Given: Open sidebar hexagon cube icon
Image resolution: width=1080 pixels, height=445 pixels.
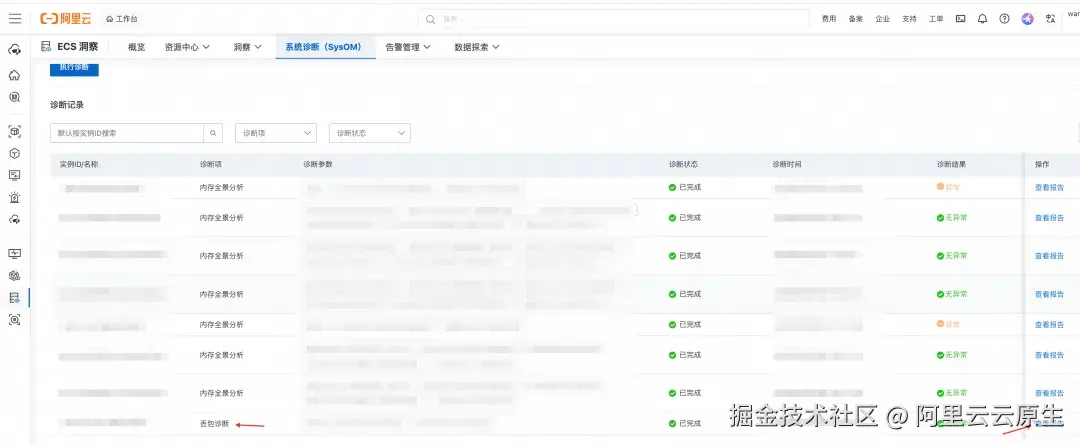Looking at the screenshot, I should (14, 153).
